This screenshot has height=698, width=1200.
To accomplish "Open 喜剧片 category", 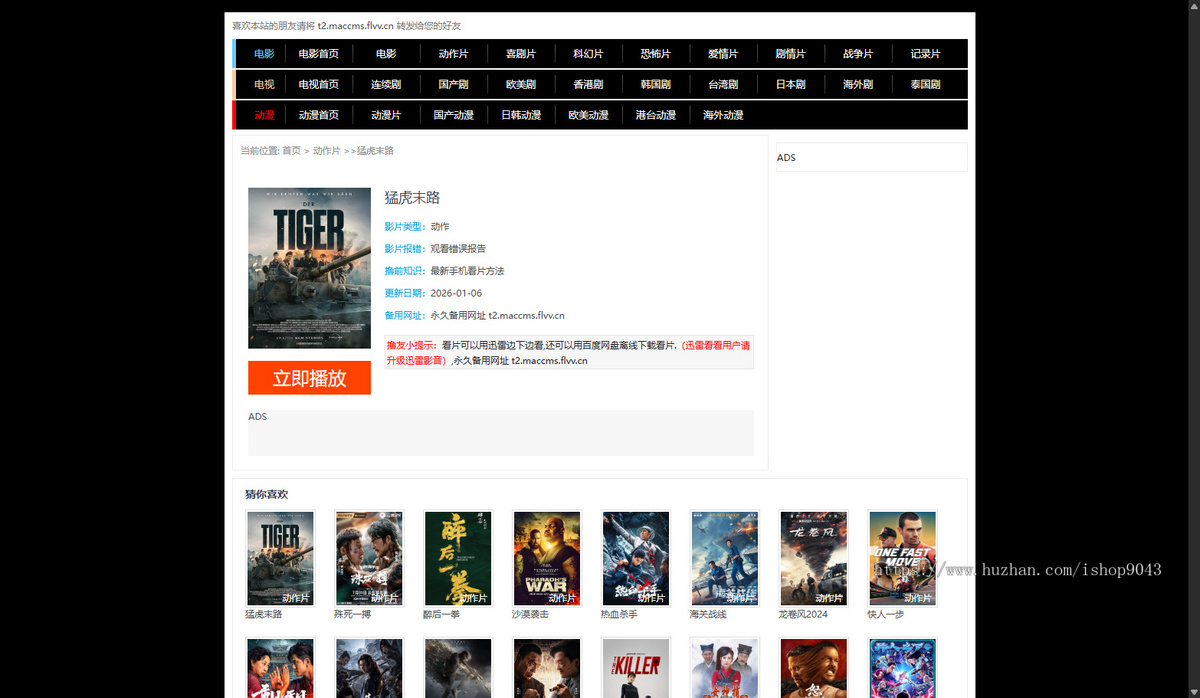I will tap(520, 54).
